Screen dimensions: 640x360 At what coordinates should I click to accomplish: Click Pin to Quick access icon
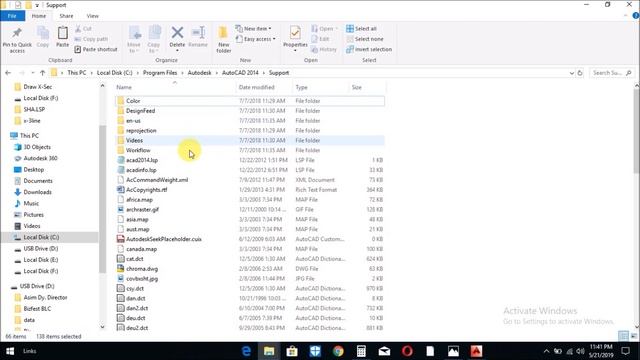17,33
